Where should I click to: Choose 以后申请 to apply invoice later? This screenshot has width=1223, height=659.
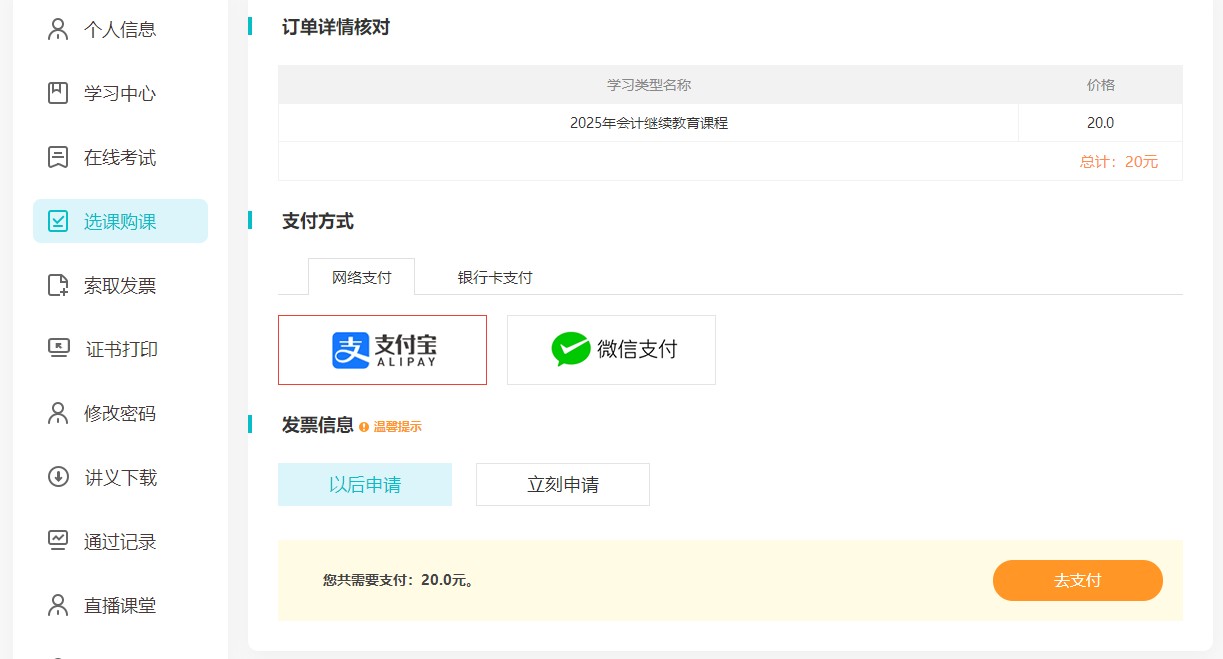pos(365,484)
